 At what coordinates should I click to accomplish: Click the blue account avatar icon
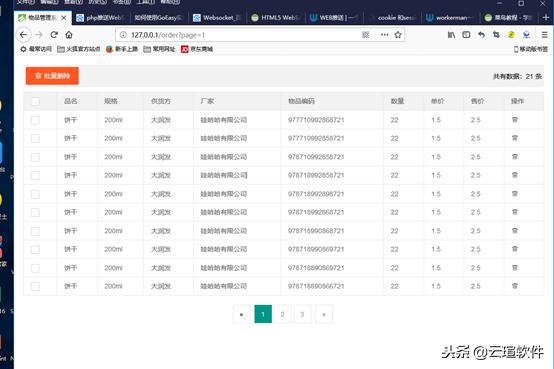(526, 35)
